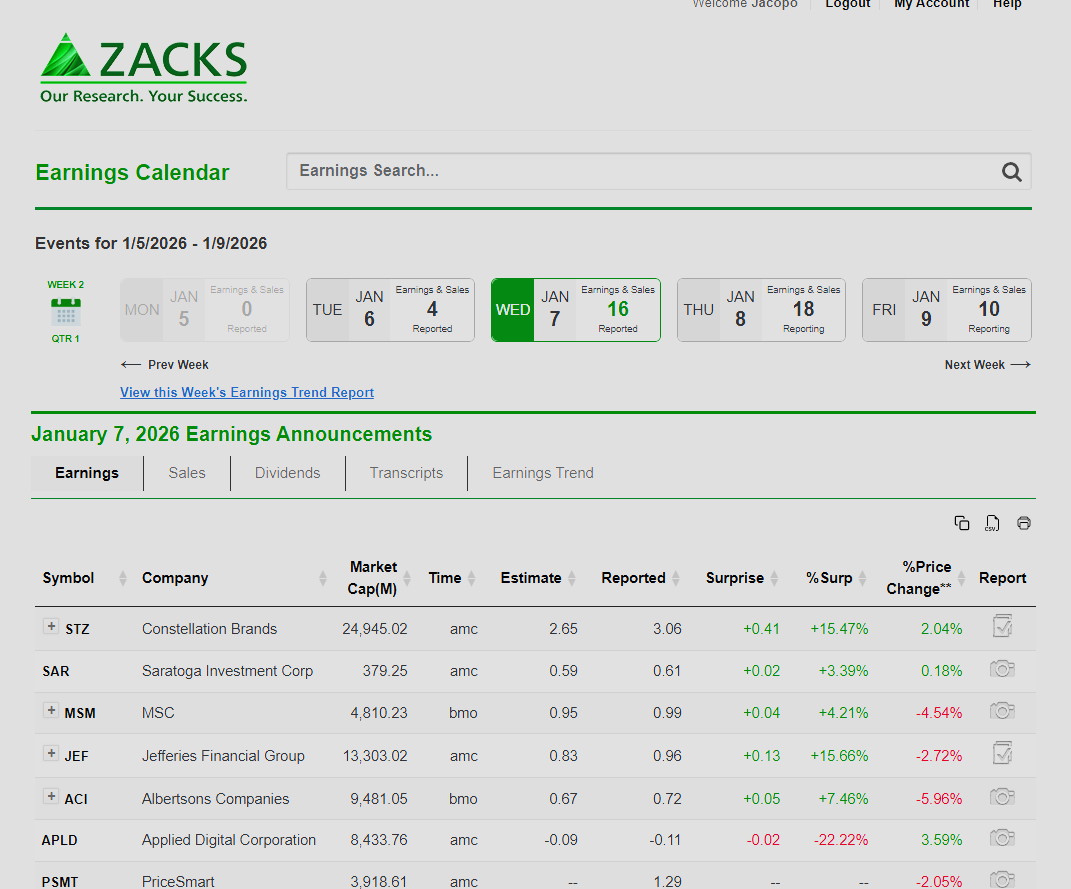The width and height of the screenshot is (1071, 889).
Task: Click Applied Digital Corporation company name
Action: 229,840
